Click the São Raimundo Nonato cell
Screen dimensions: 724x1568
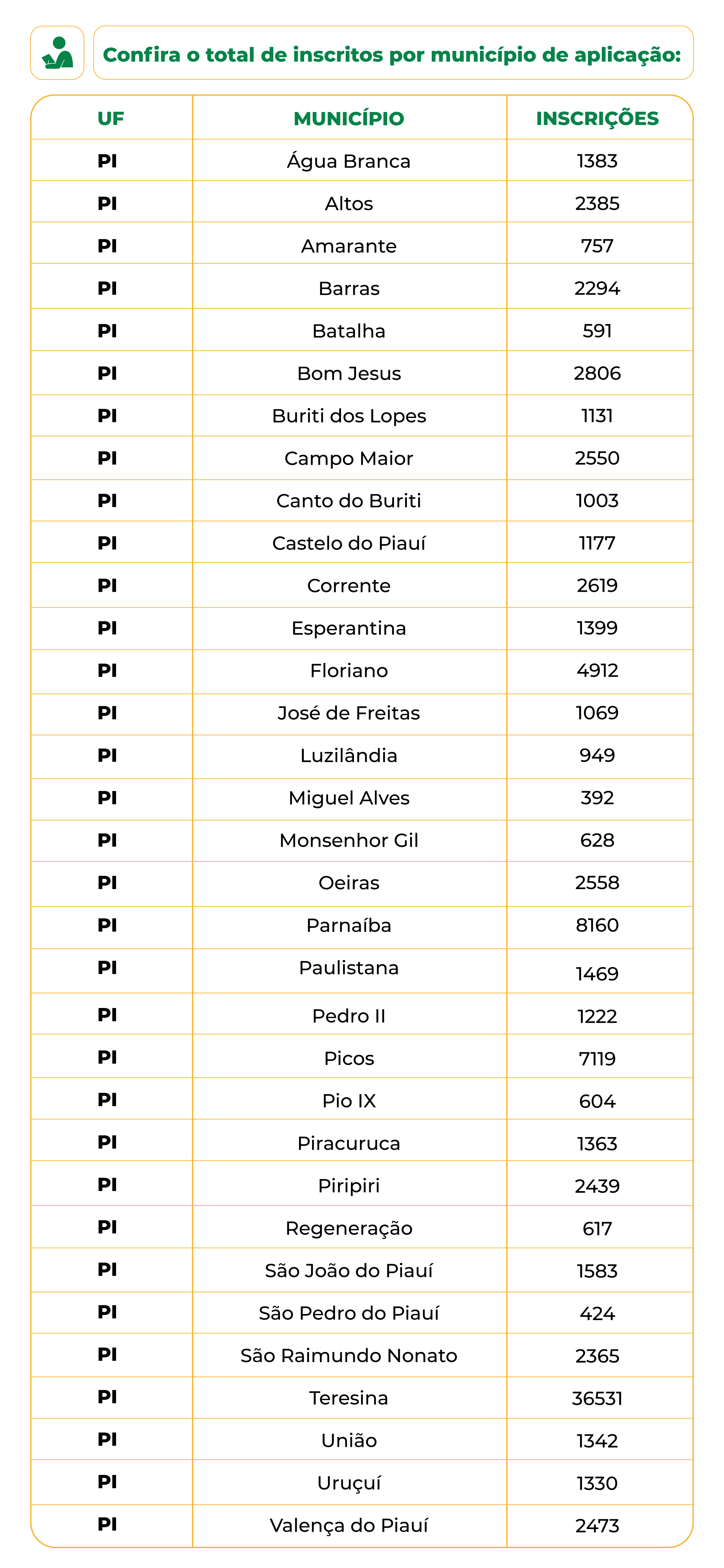349,1356
